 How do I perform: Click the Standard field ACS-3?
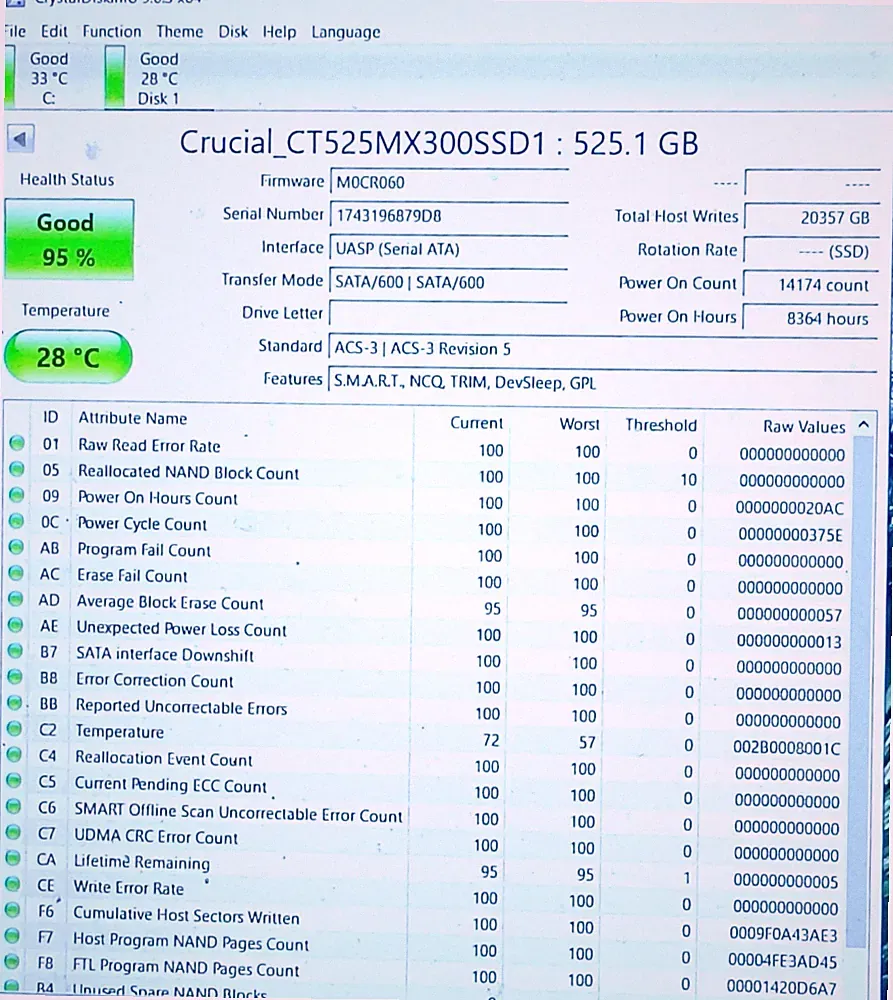click(603, 349)
